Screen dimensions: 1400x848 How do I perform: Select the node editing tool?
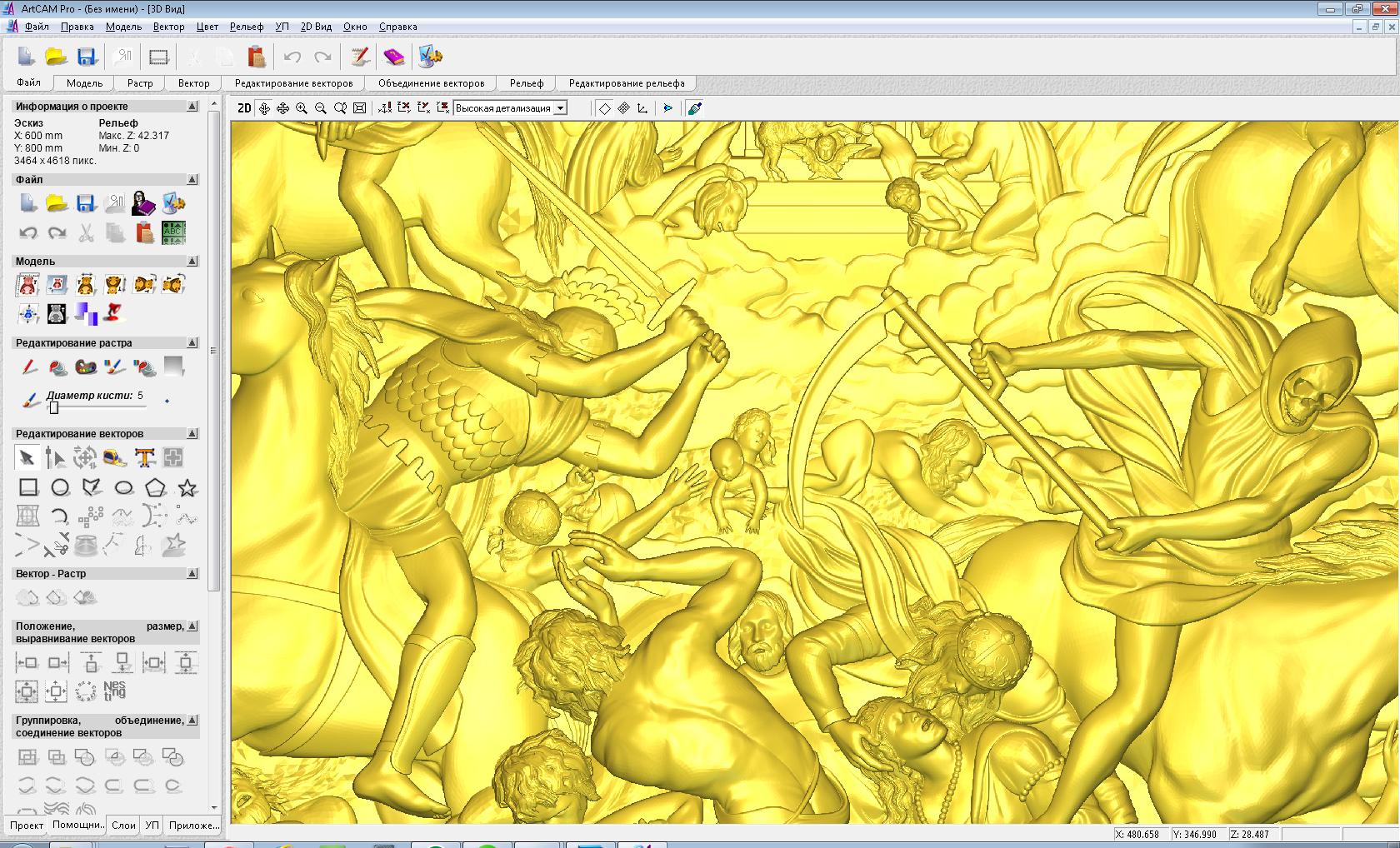click(56, 457)
